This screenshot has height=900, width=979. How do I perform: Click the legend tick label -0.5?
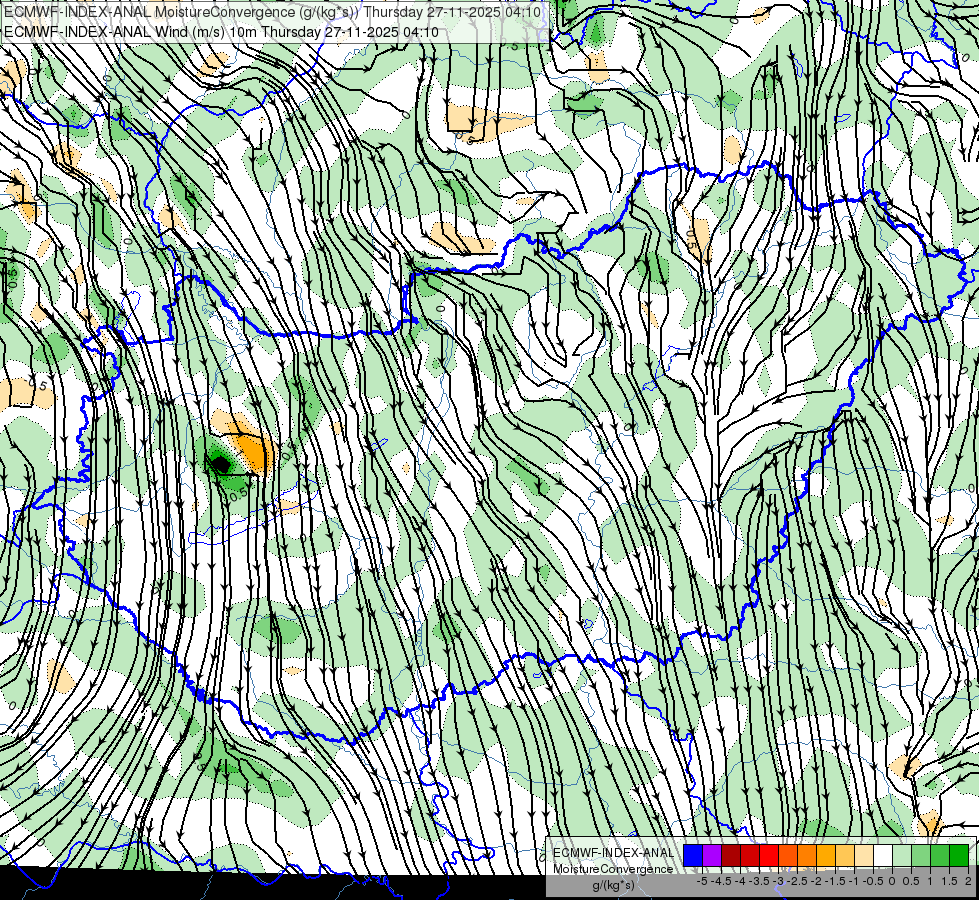click(873, 881)
